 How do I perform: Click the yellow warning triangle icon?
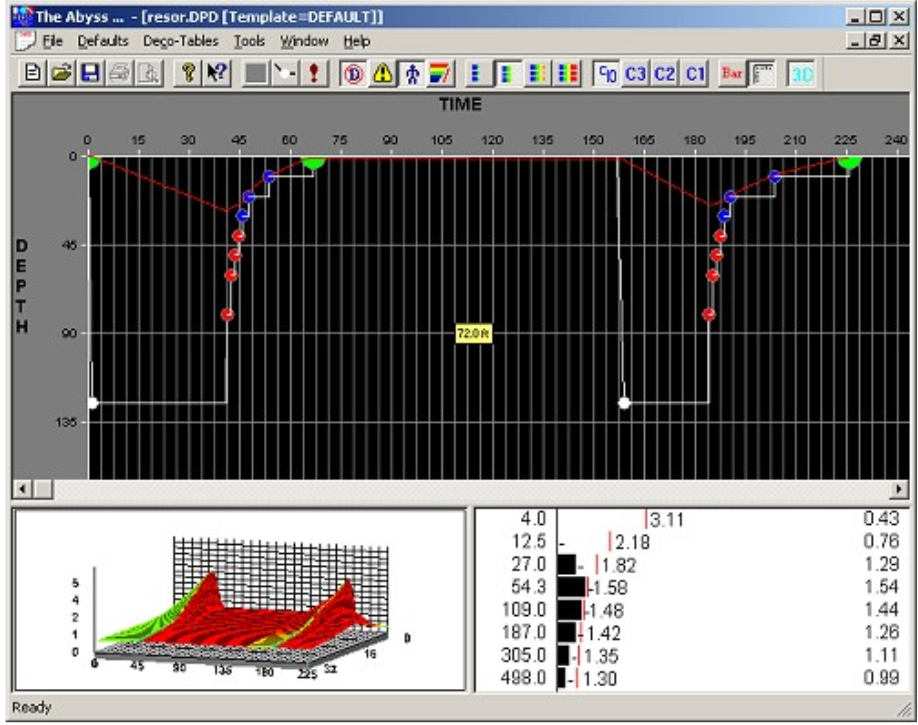click(383, 75)
